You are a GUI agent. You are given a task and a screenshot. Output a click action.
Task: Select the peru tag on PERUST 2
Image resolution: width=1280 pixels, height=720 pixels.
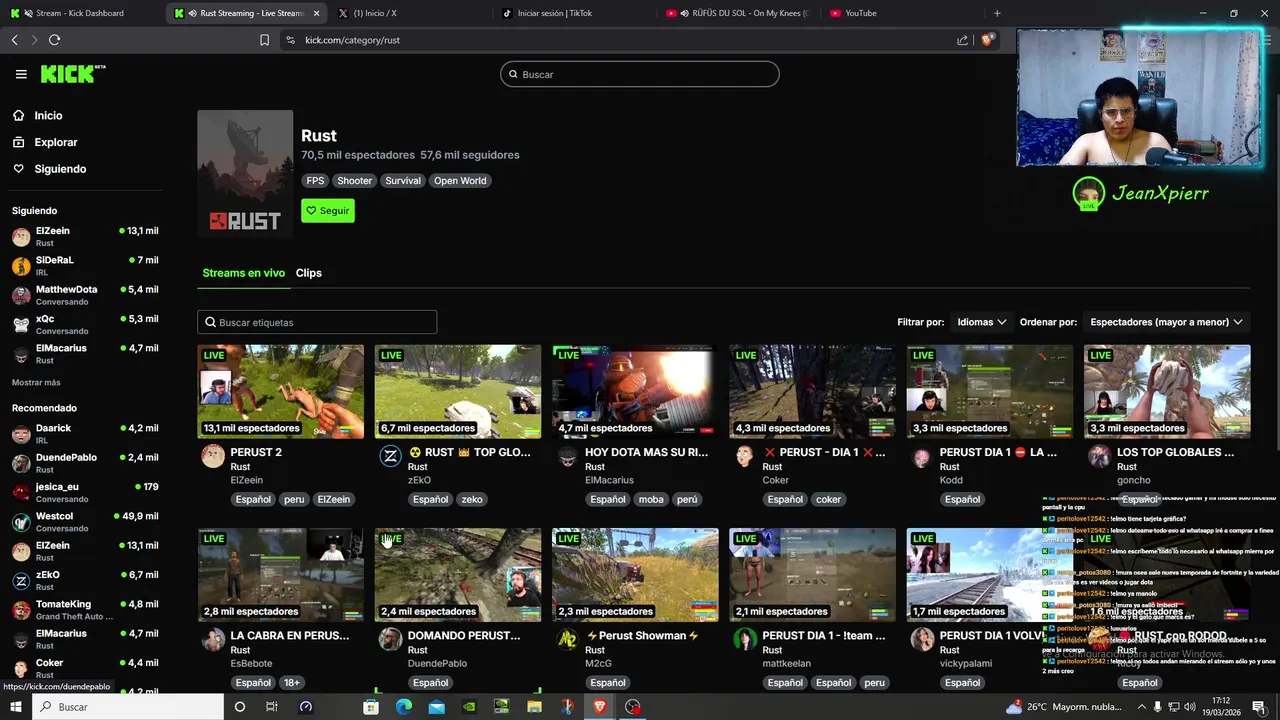point(294,499)
